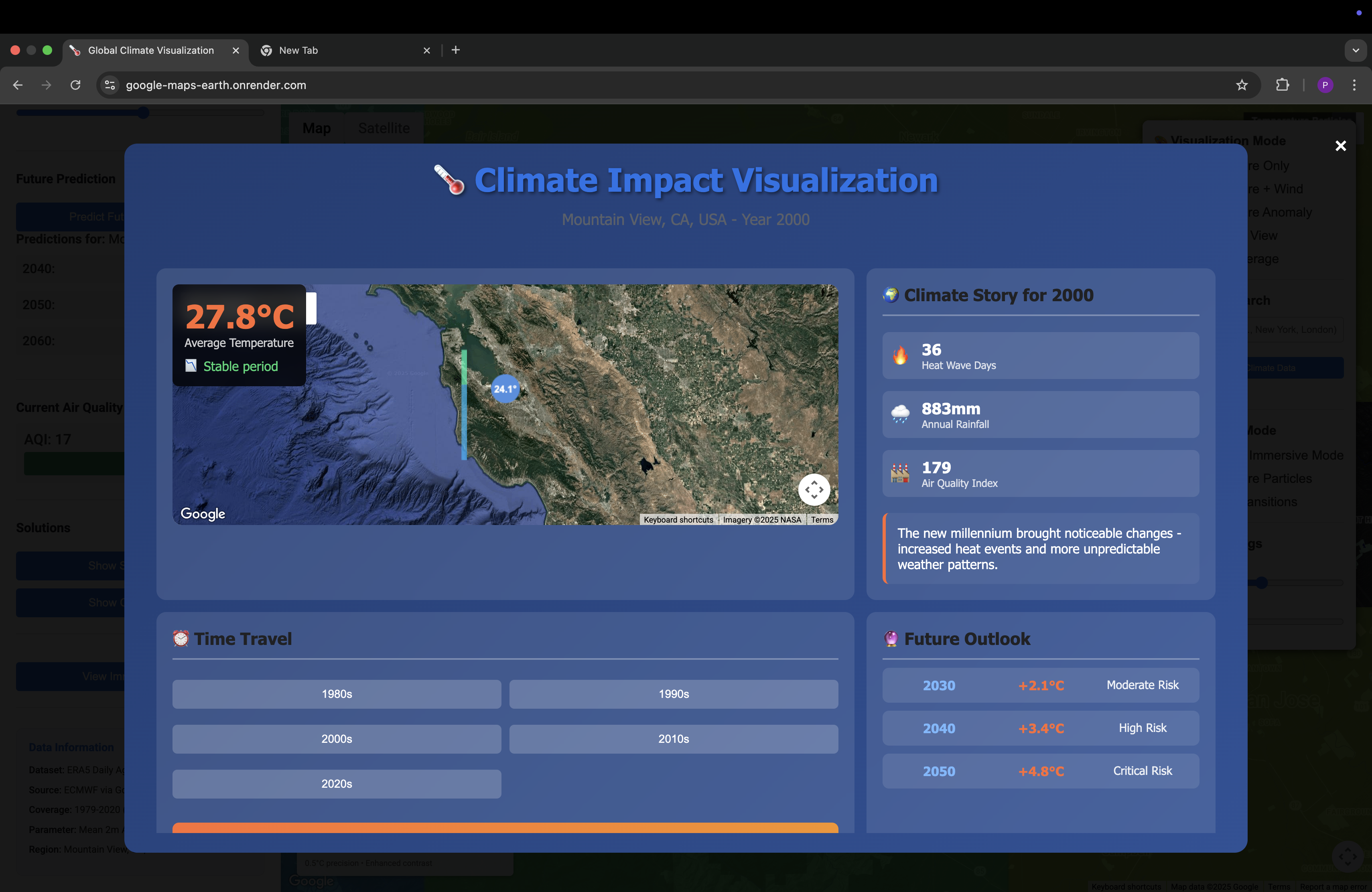Click the 24.1° temperature marker on map
The image size is (1372, 892).
505,389
